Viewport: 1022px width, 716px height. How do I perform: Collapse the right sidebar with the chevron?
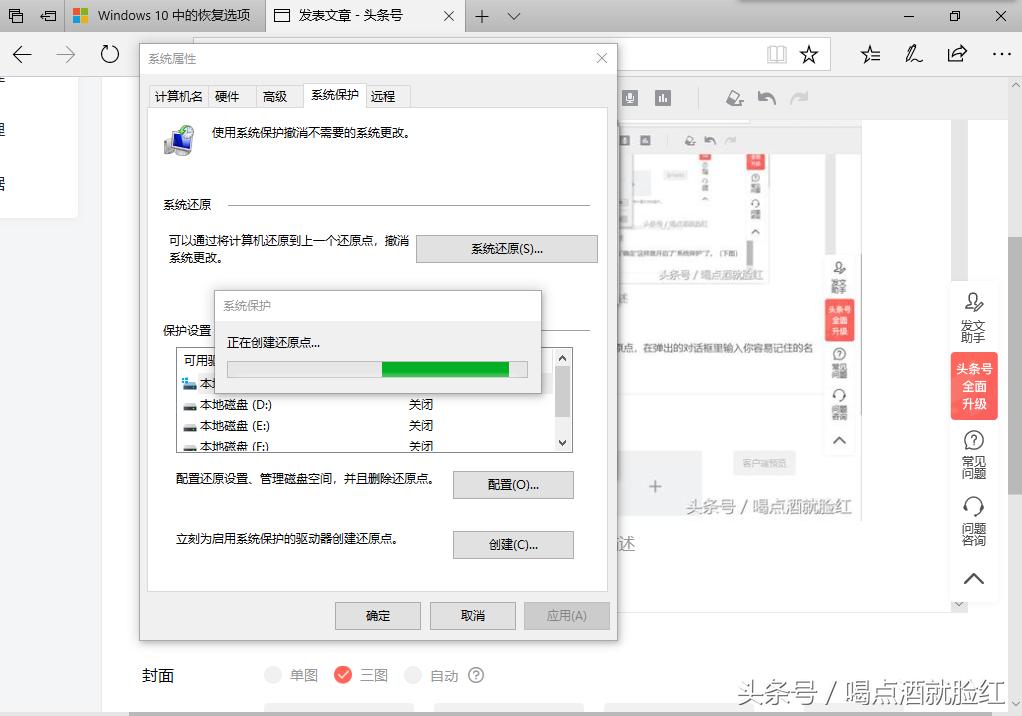(973, 578)
